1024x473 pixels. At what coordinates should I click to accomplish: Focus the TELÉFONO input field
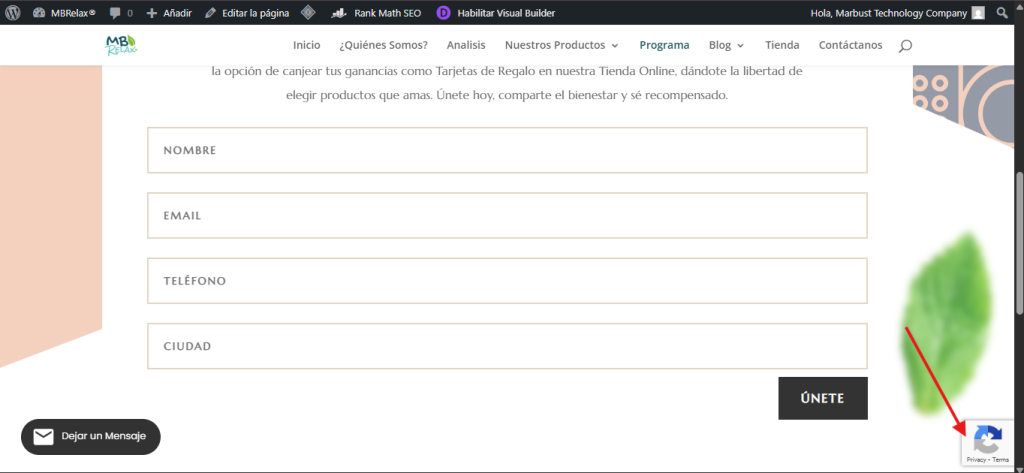(507, 281)
